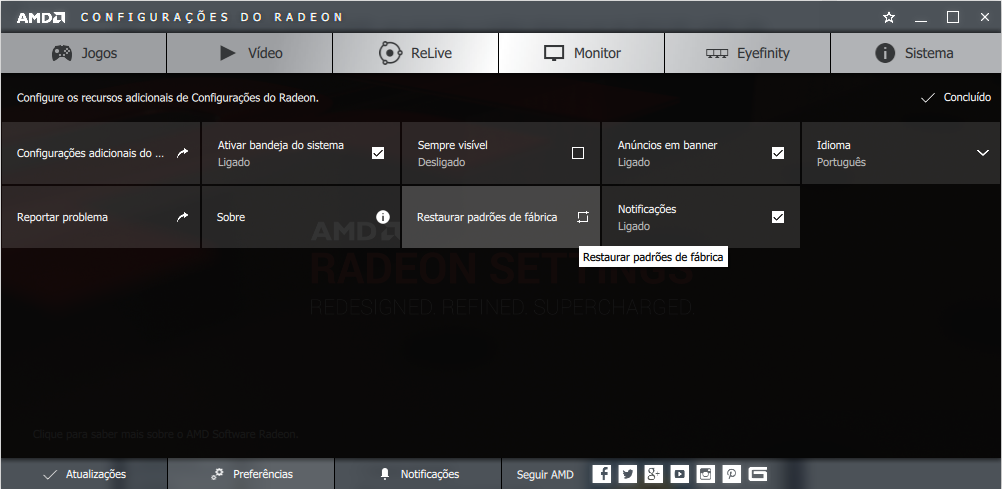Click the info icon on Sobre
Viewport: 1002px width, 489px height.
383,217
